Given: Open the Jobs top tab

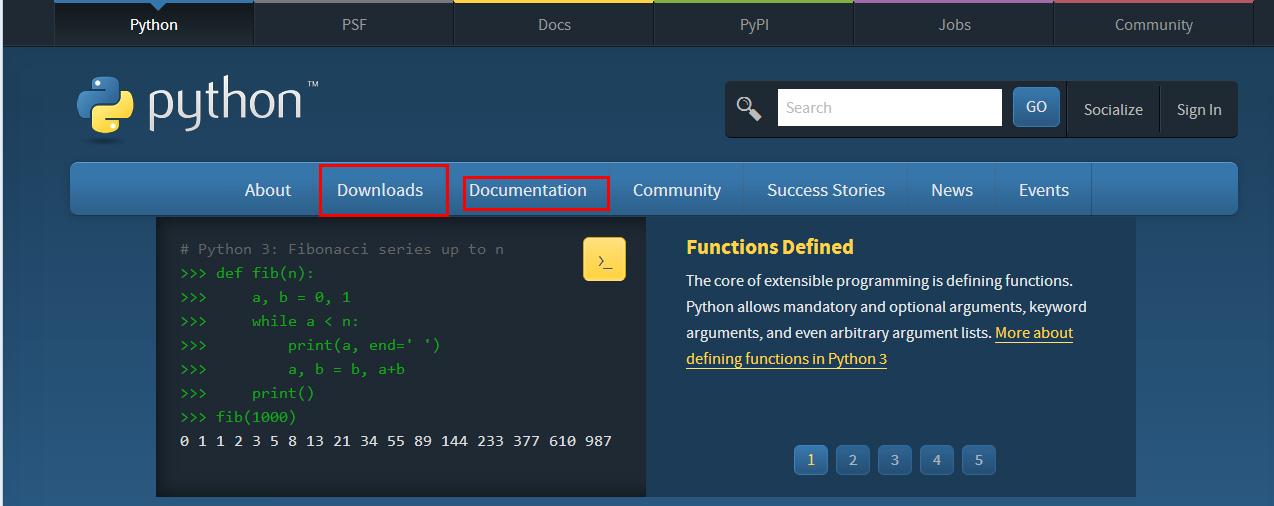Looking at the screenshot, I should (954, 25).
